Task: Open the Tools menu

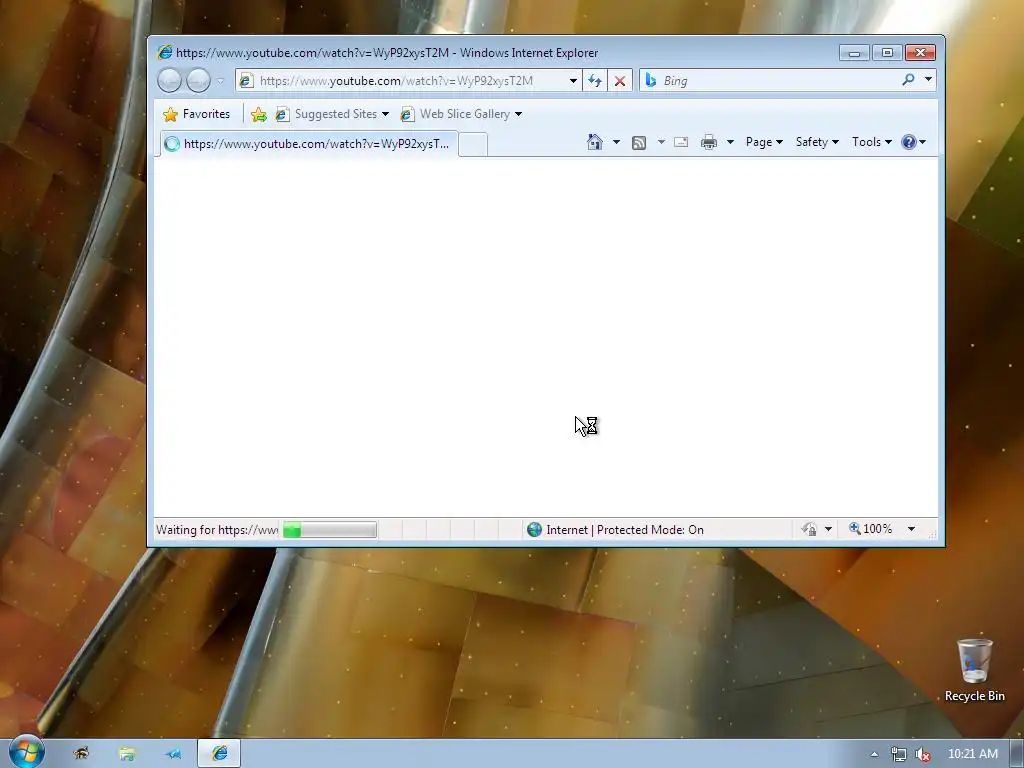Action: (871, 142)
